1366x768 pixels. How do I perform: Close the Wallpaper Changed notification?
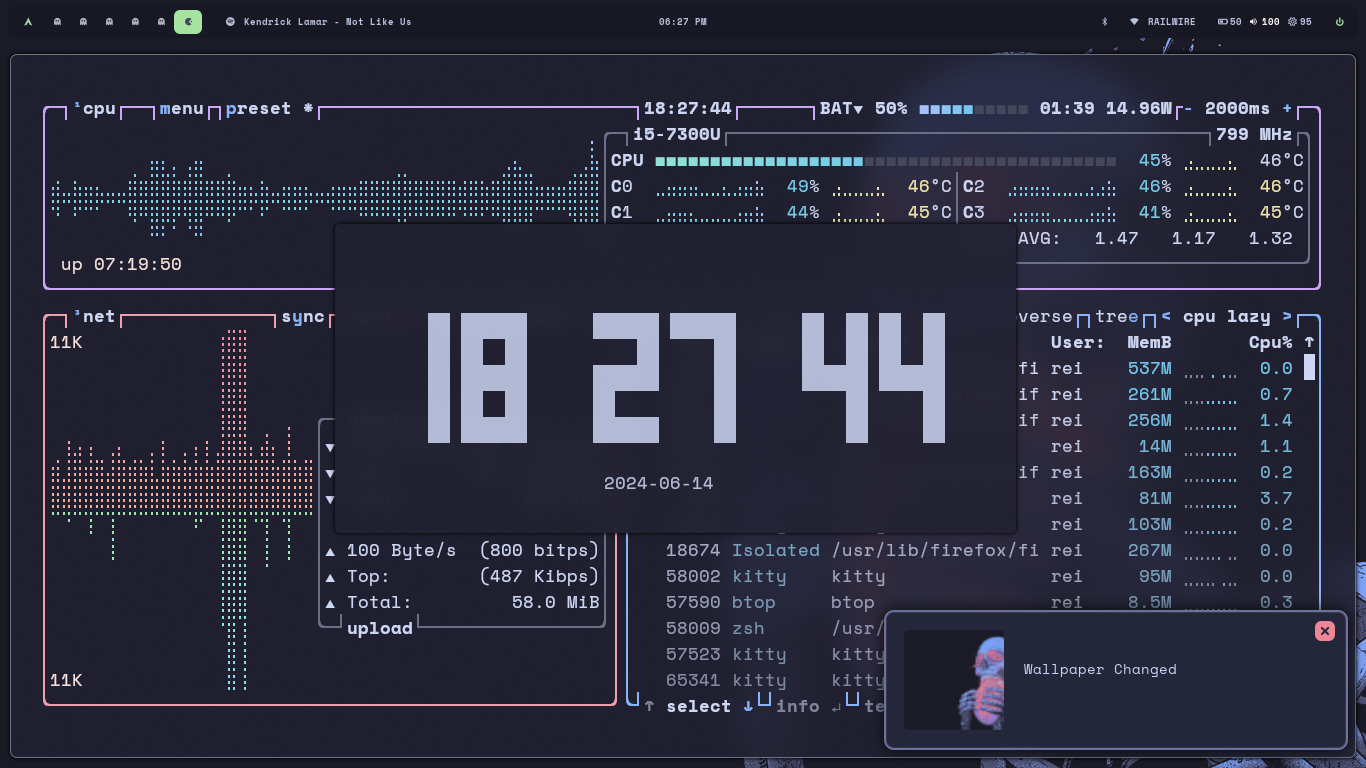tap(1325, 631)
